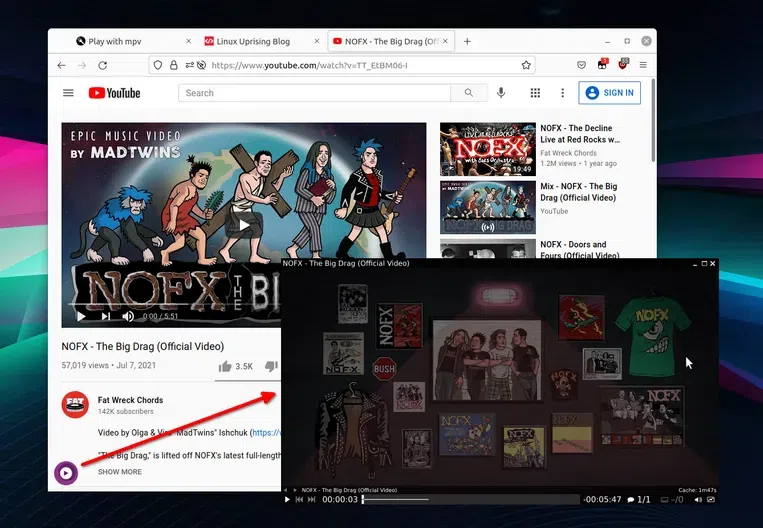Click the 3.5K likes count
763x528 pixels.
point(244,366)
